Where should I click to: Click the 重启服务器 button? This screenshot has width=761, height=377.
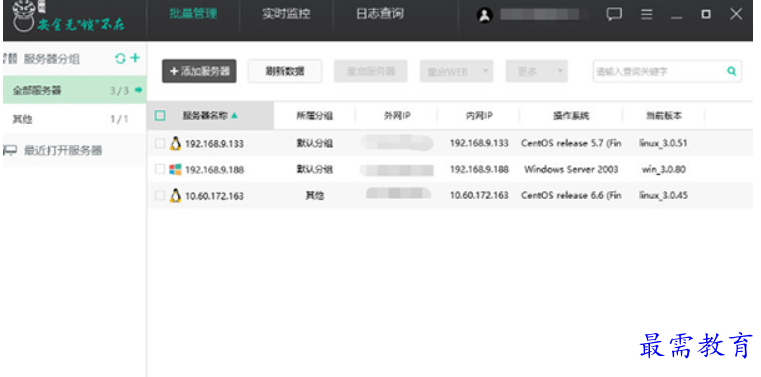coord(370,71)
